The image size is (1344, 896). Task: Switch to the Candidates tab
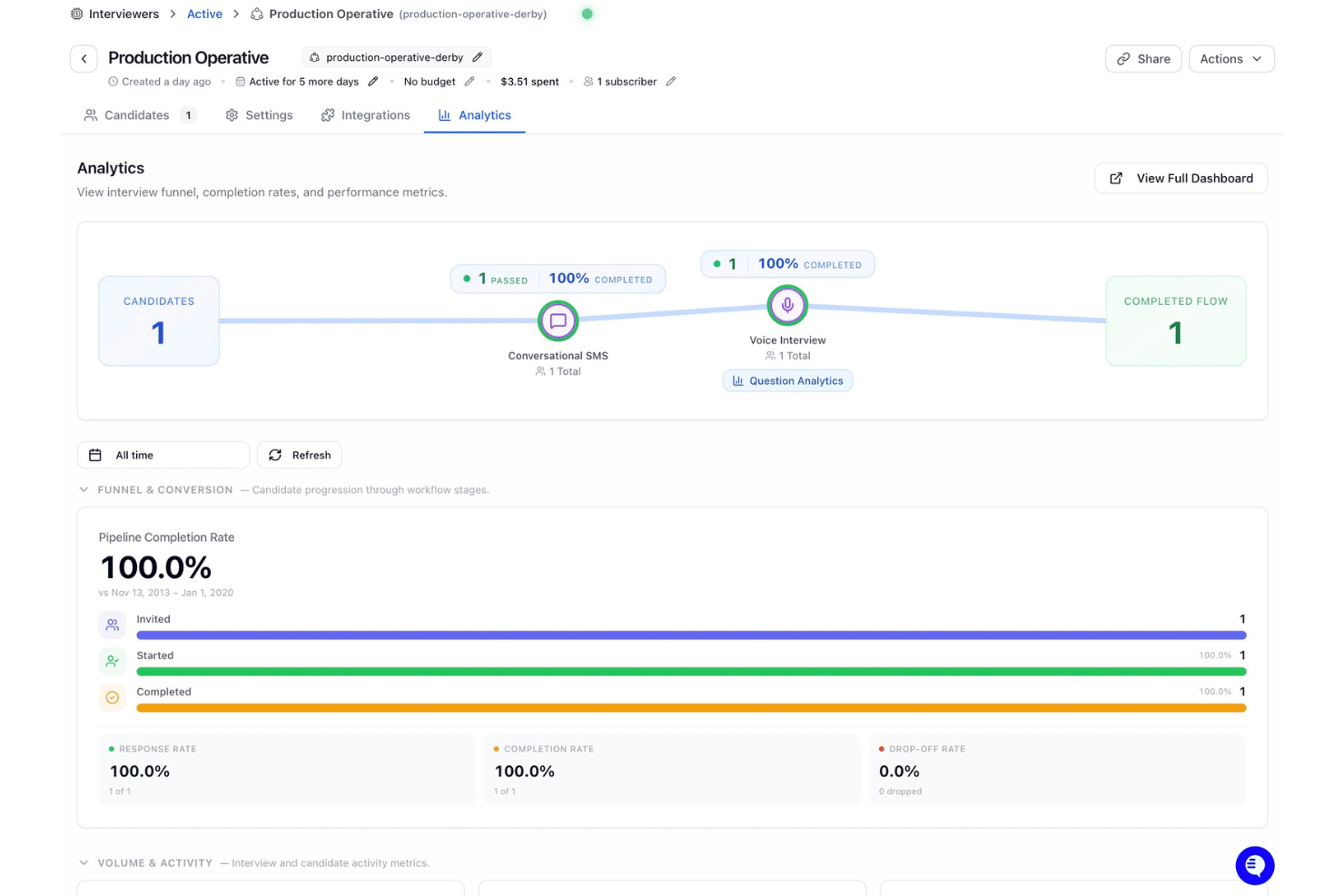(139, 115)
